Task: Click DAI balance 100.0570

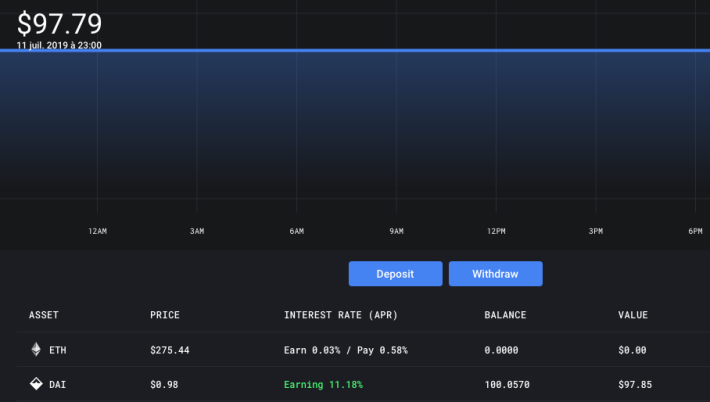Action: (x=507, y=384)
